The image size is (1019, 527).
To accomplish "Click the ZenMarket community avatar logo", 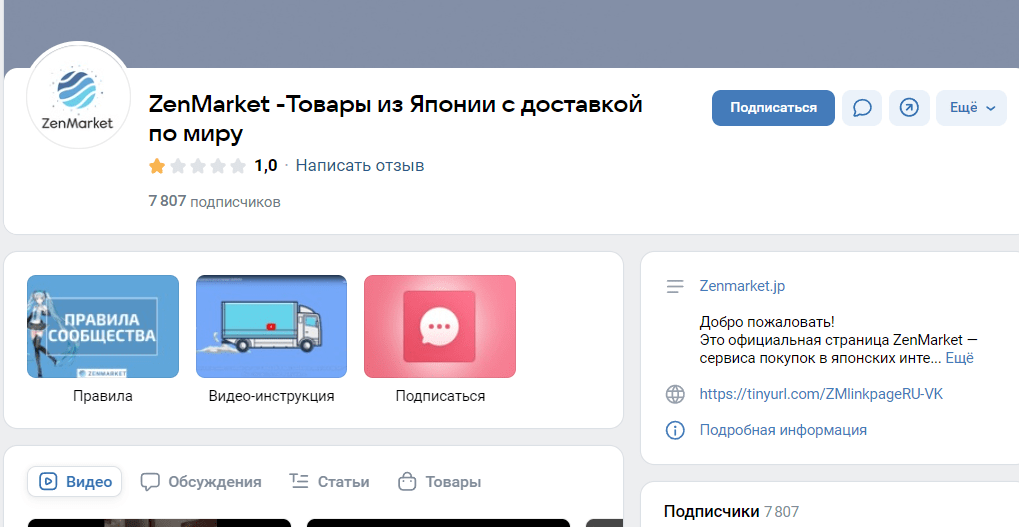I will [78, 96].
